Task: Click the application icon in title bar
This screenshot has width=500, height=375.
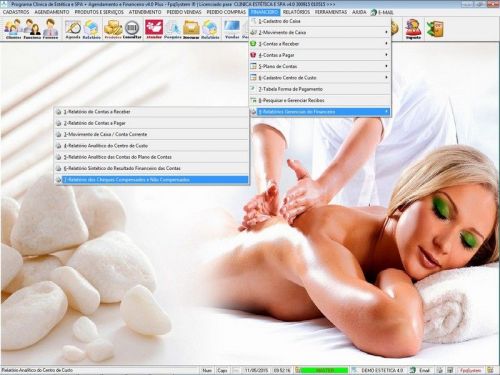Action: pos(5,4)
